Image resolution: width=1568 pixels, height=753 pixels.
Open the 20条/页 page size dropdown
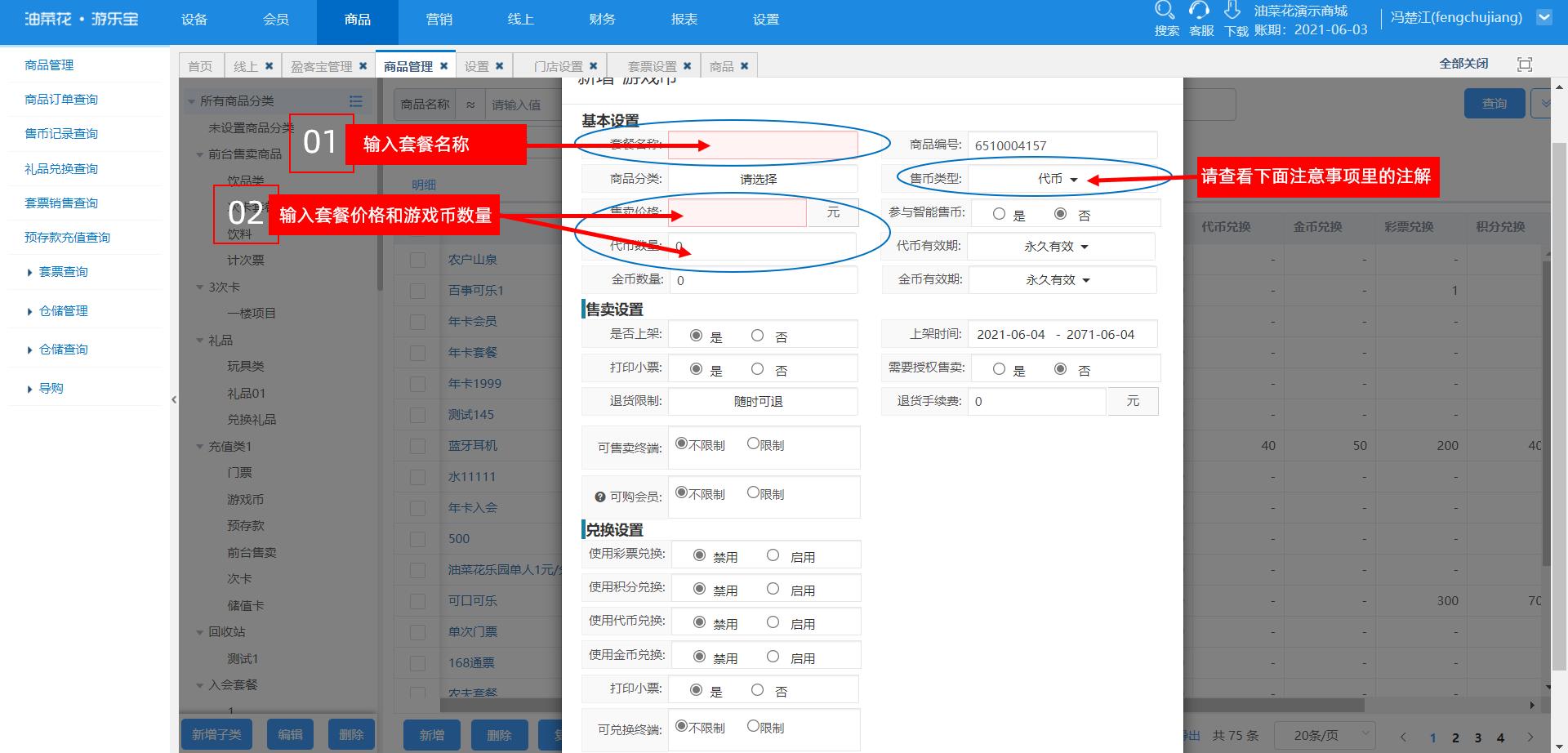[1325, 735]
